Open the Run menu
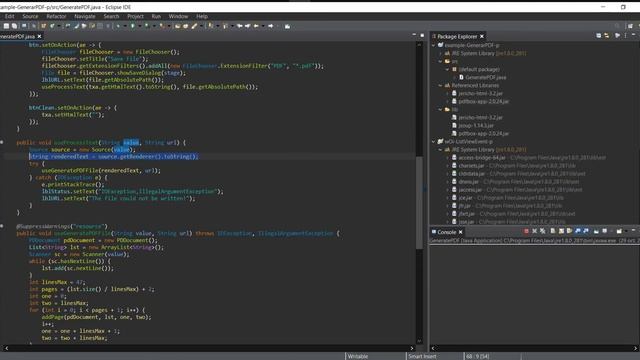Image resolution: width=640 pixels, height=360 pixels. 156,16
